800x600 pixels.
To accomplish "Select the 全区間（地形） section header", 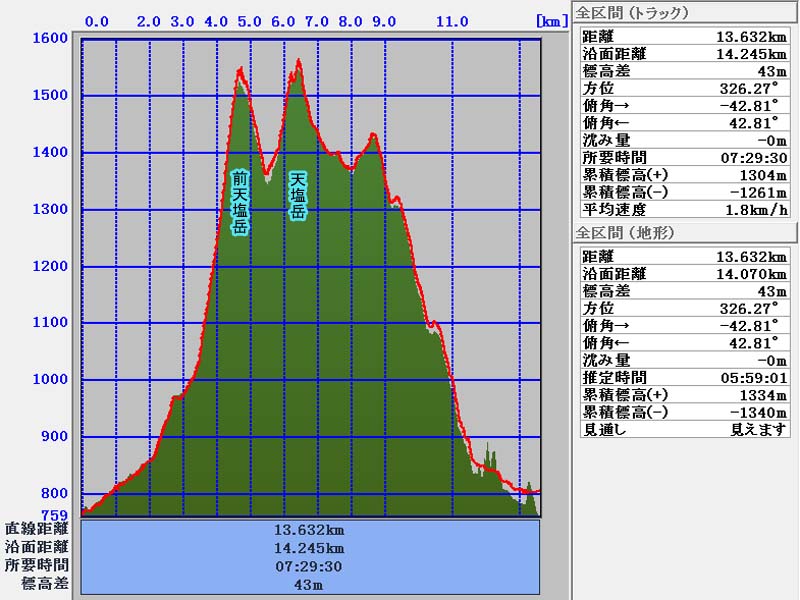I will point(626,232).
